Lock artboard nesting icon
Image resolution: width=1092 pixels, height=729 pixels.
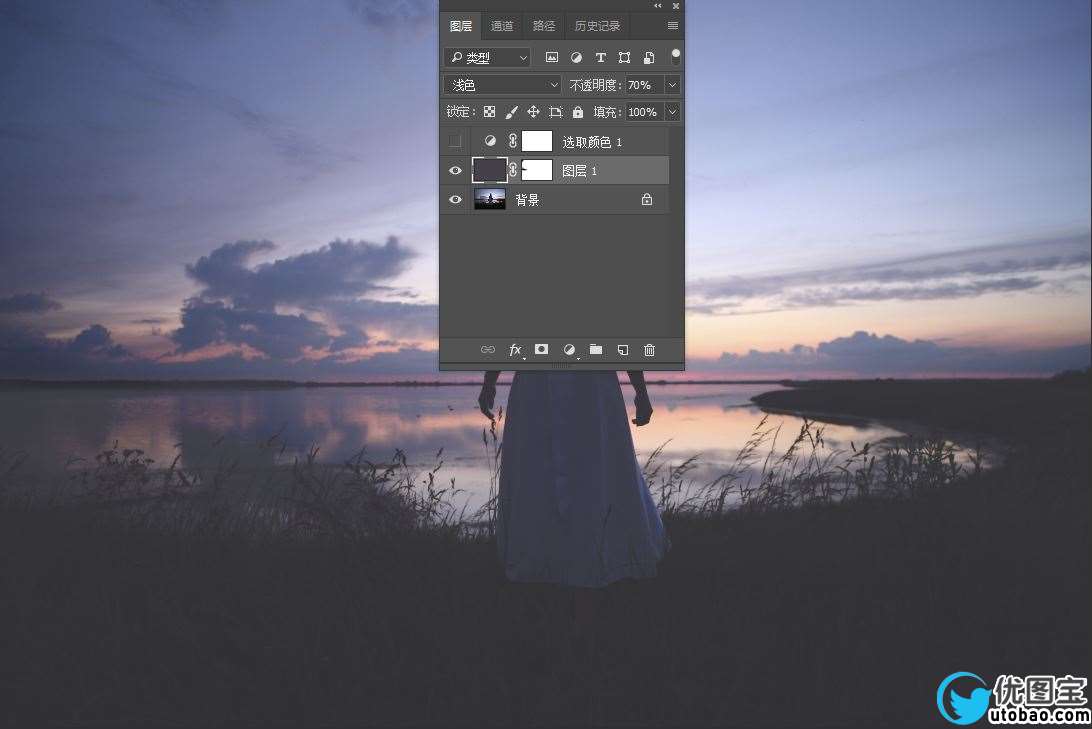[x=555, y=112]
